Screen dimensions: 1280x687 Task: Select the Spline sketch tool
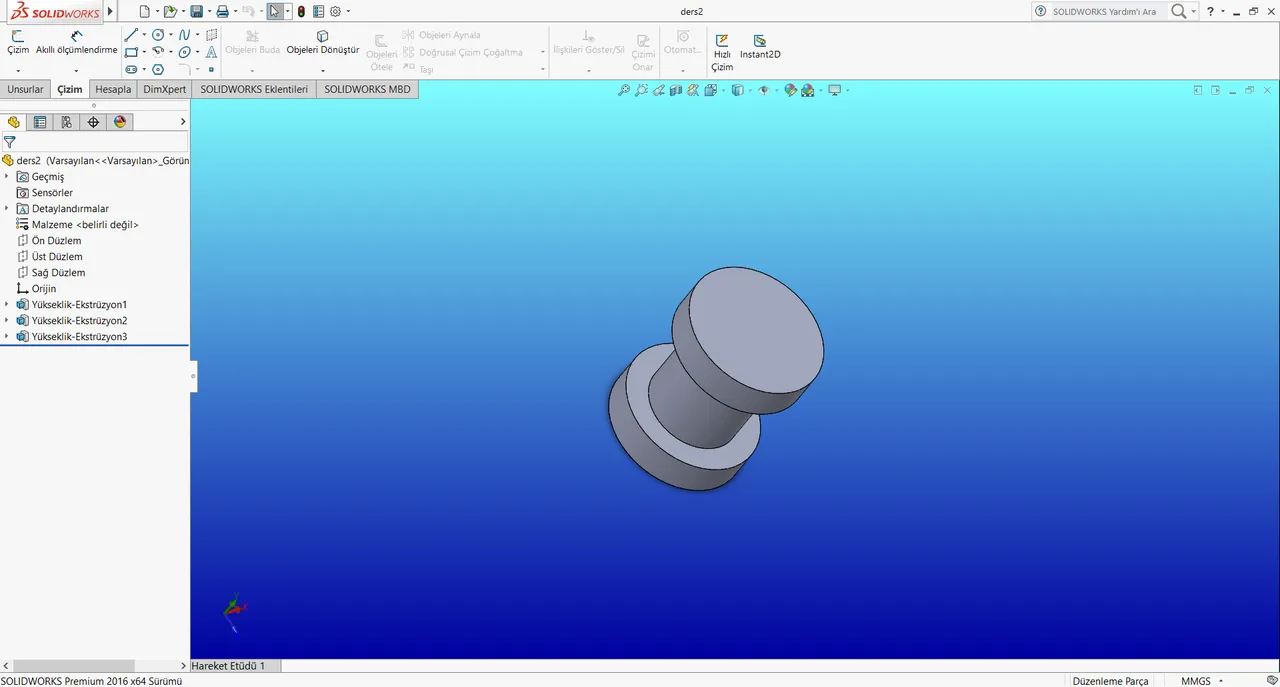coord(184,35)
